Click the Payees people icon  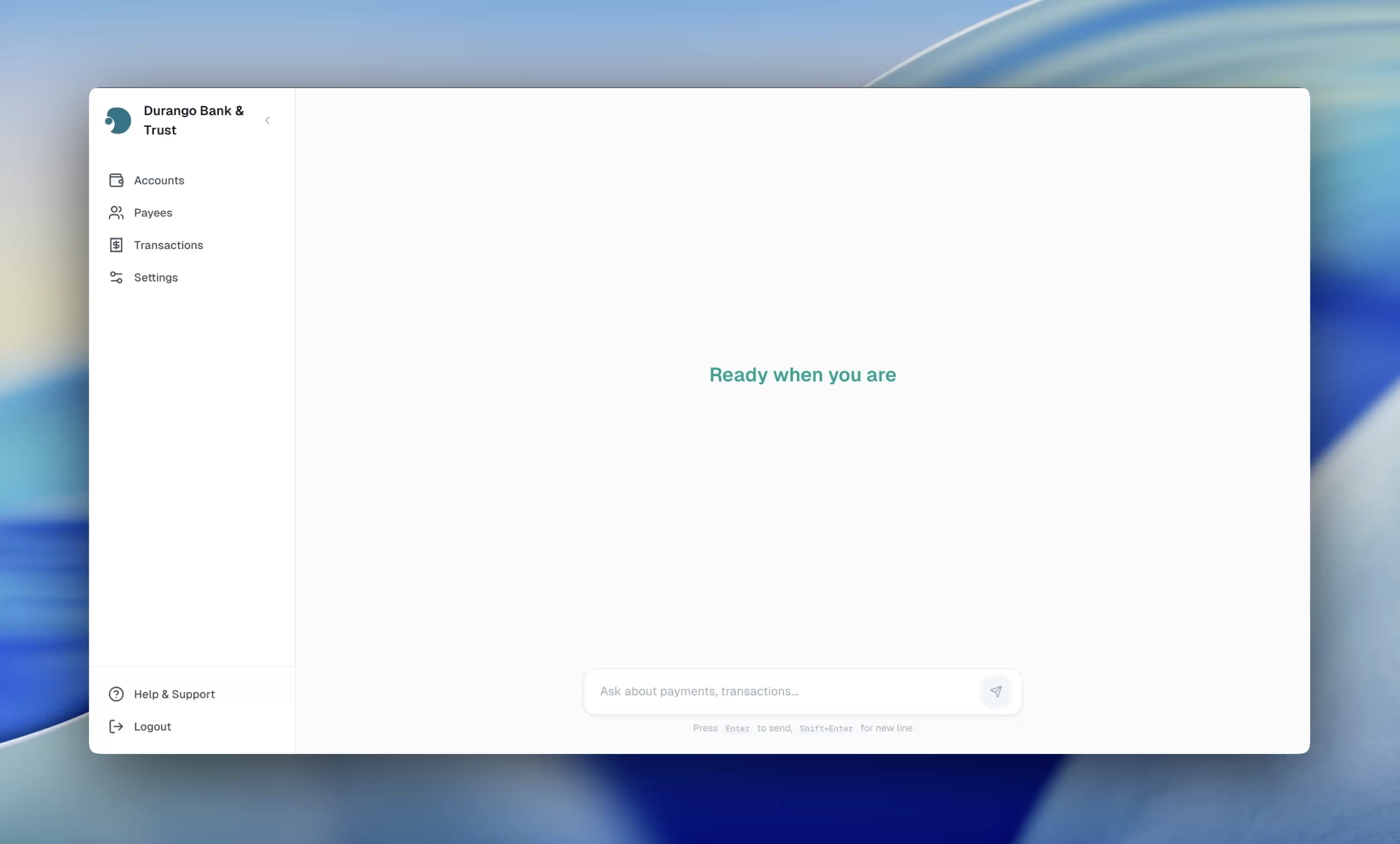116,213
